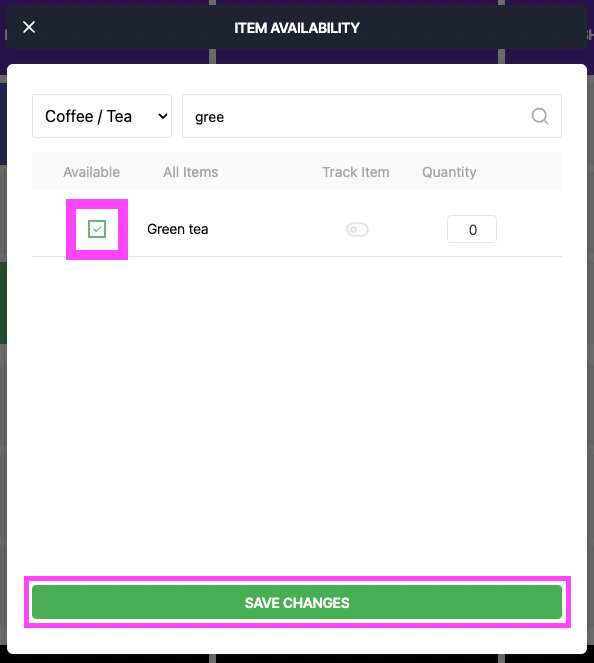This screenshot has height=663, width=594.
Task: Uncheck the Green tea available checkbox
Action: (97, 229)
